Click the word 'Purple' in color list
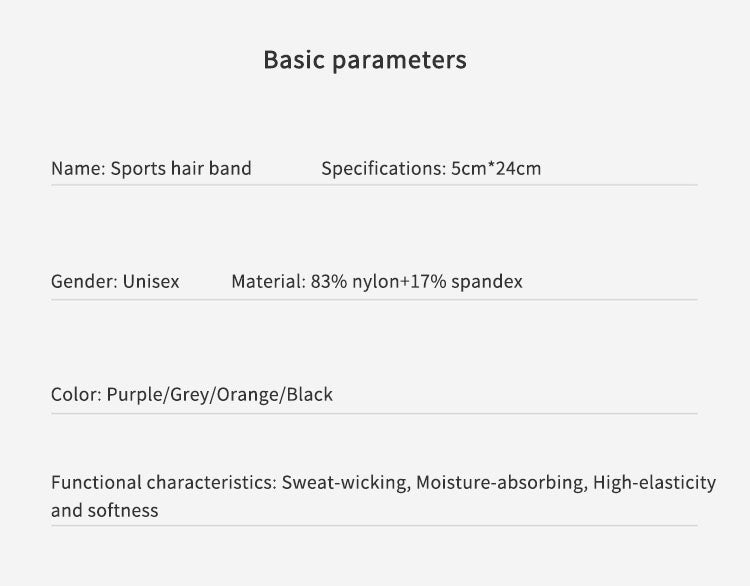750x586 pixels. coord(135,395)
